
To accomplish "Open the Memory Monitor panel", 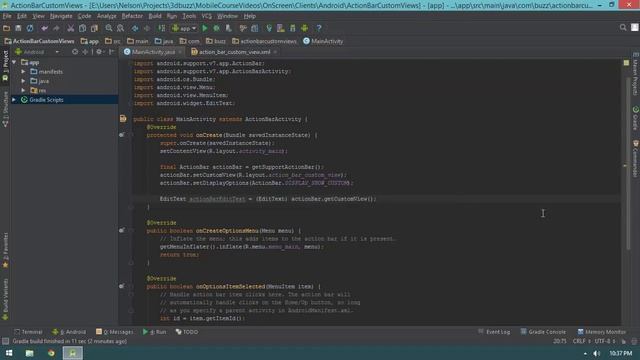I will (602, 332).
